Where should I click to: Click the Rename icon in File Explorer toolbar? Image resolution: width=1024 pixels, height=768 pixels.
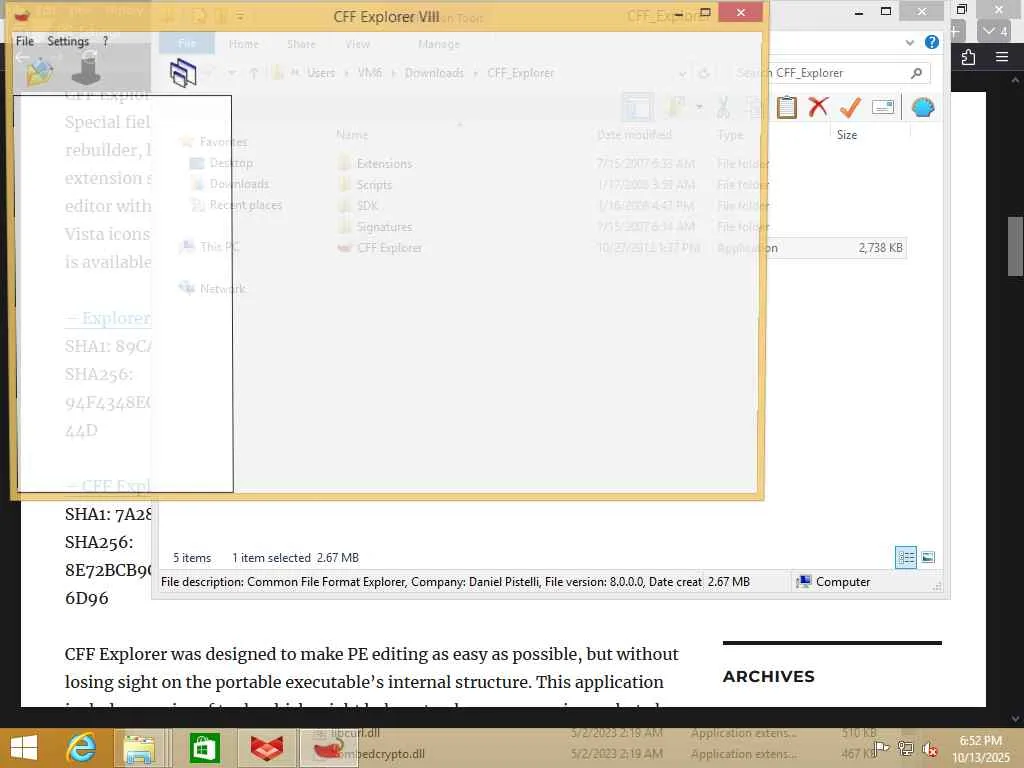[883, 107]
